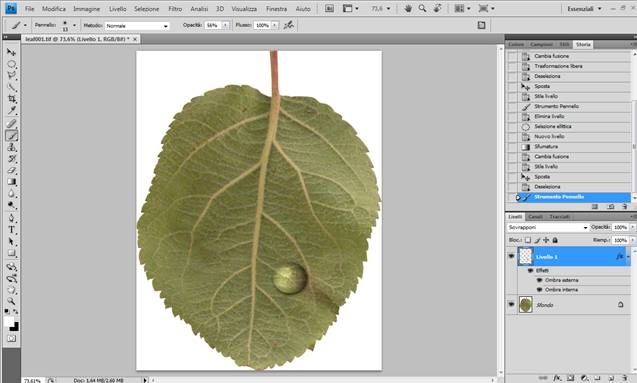The height and width of the screenshot is (383, 637).
Task: Select the Healing Brush tool
Action: 11,123
